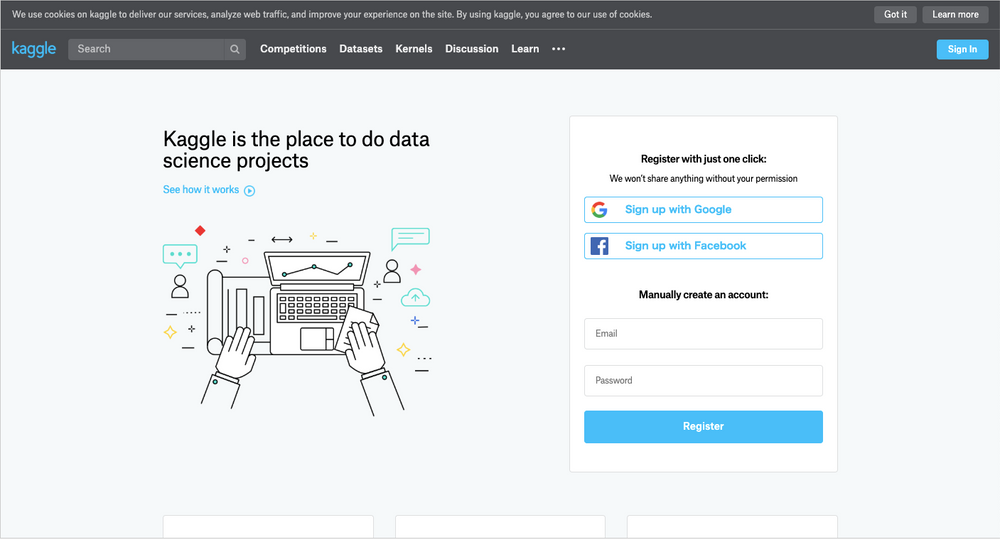Click the Google logo icon

599,210
